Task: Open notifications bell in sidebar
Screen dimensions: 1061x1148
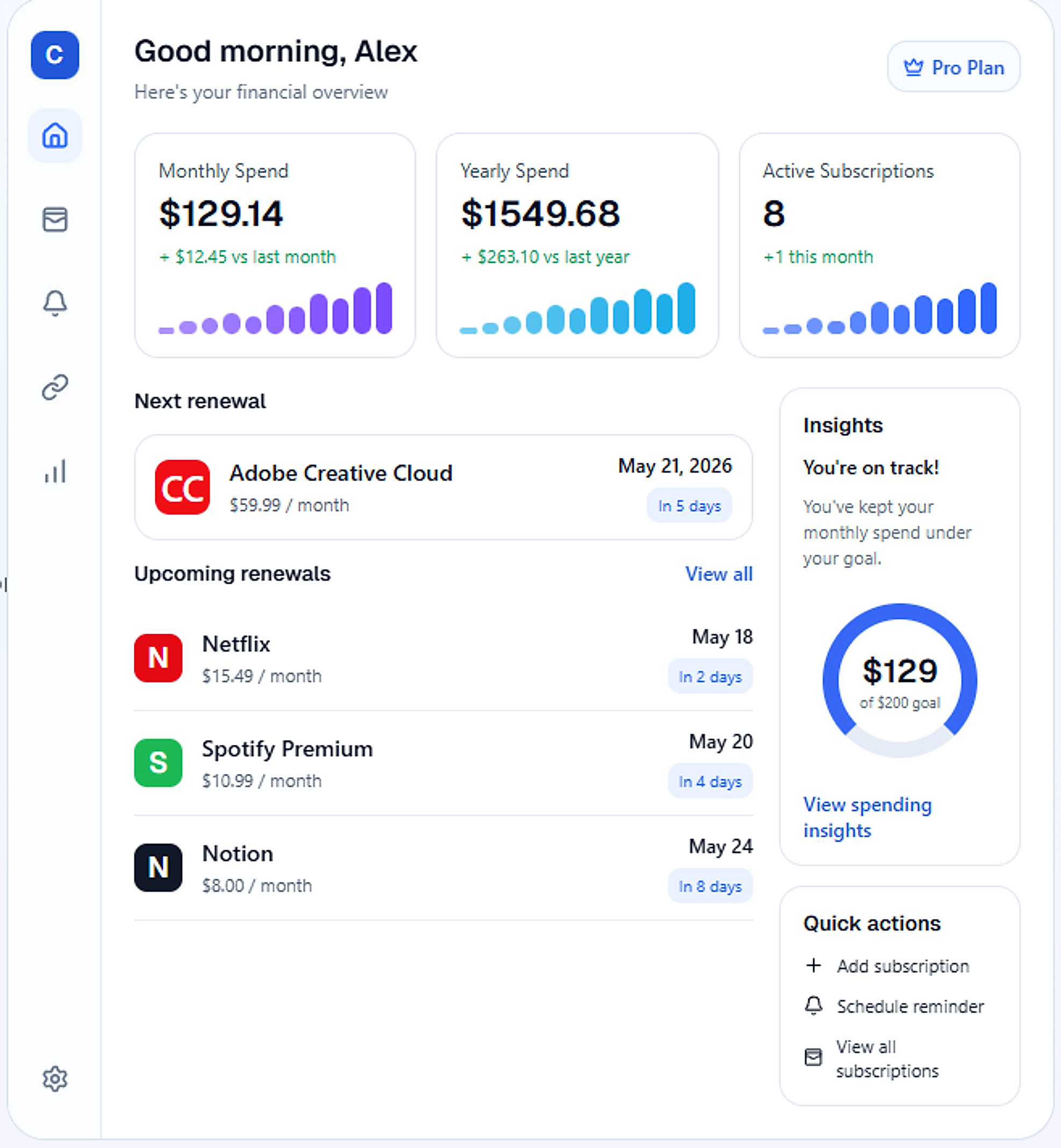Action: [x=54, y=303]
